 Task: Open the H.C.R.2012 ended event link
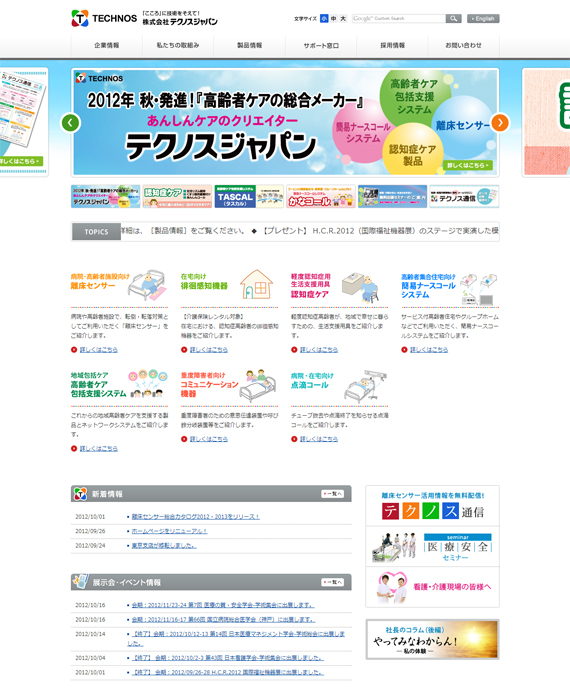(x=228, y=672)
